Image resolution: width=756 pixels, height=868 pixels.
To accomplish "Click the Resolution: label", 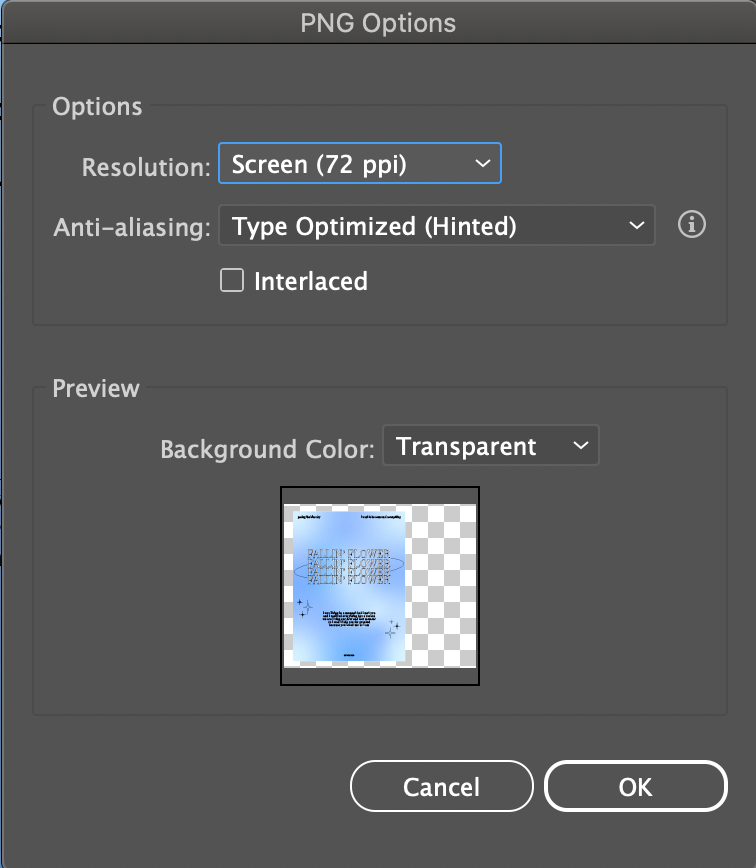I will [x=146, y=167].
